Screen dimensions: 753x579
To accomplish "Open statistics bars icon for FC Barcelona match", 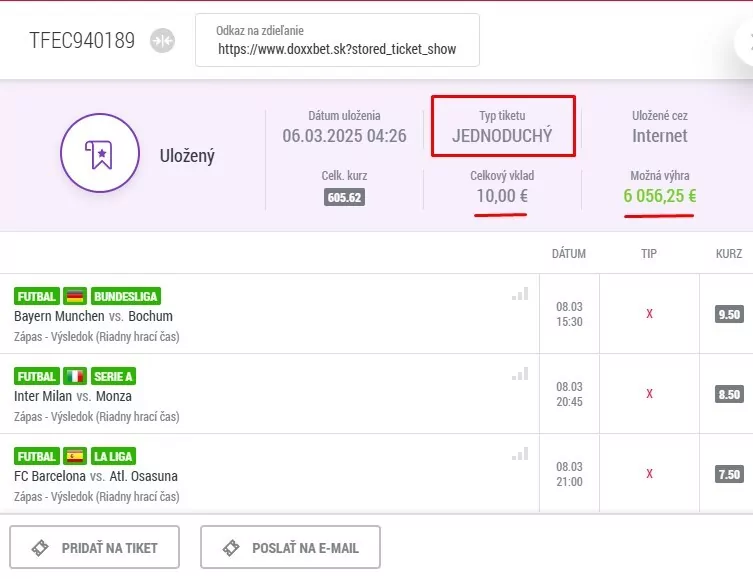I will (520, 454).
